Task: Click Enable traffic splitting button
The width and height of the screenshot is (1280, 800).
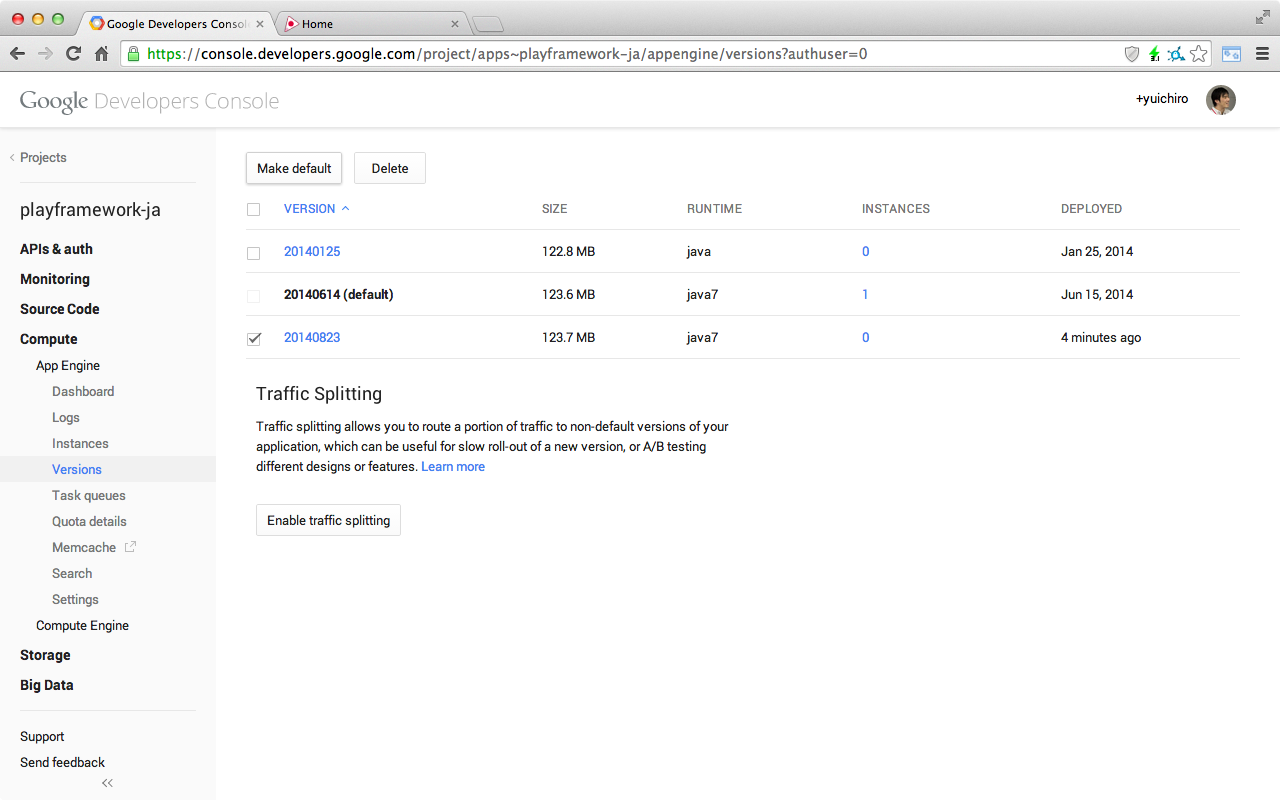Action: [328, 520]
